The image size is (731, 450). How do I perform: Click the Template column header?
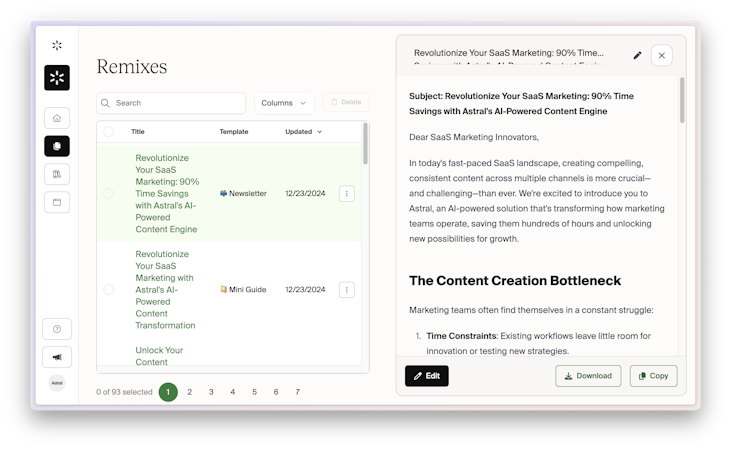pyautogui.click(x=234, y=132)
